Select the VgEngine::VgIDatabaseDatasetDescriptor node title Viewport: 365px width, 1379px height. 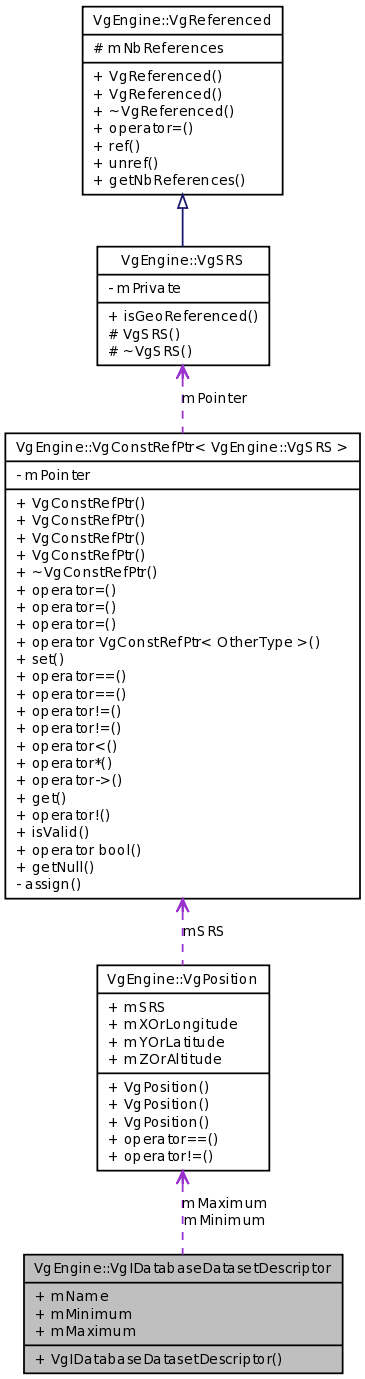click(x=182, y=1267)
